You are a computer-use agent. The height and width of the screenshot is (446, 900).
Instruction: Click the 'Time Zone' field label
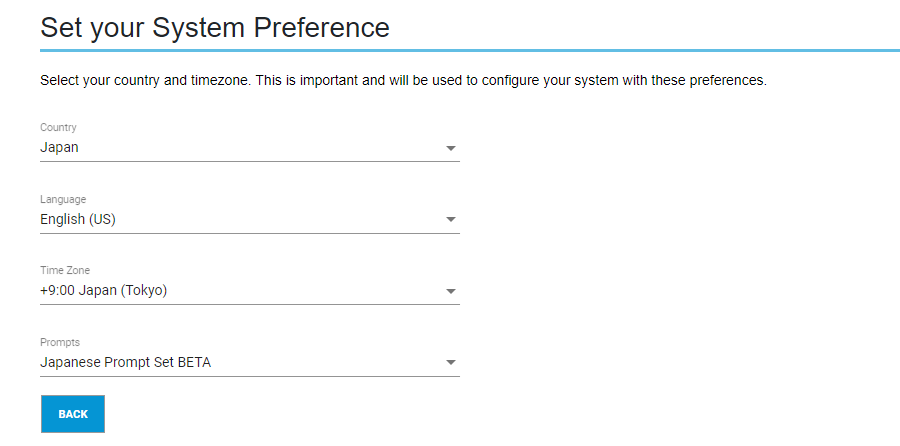coord(65,271)
